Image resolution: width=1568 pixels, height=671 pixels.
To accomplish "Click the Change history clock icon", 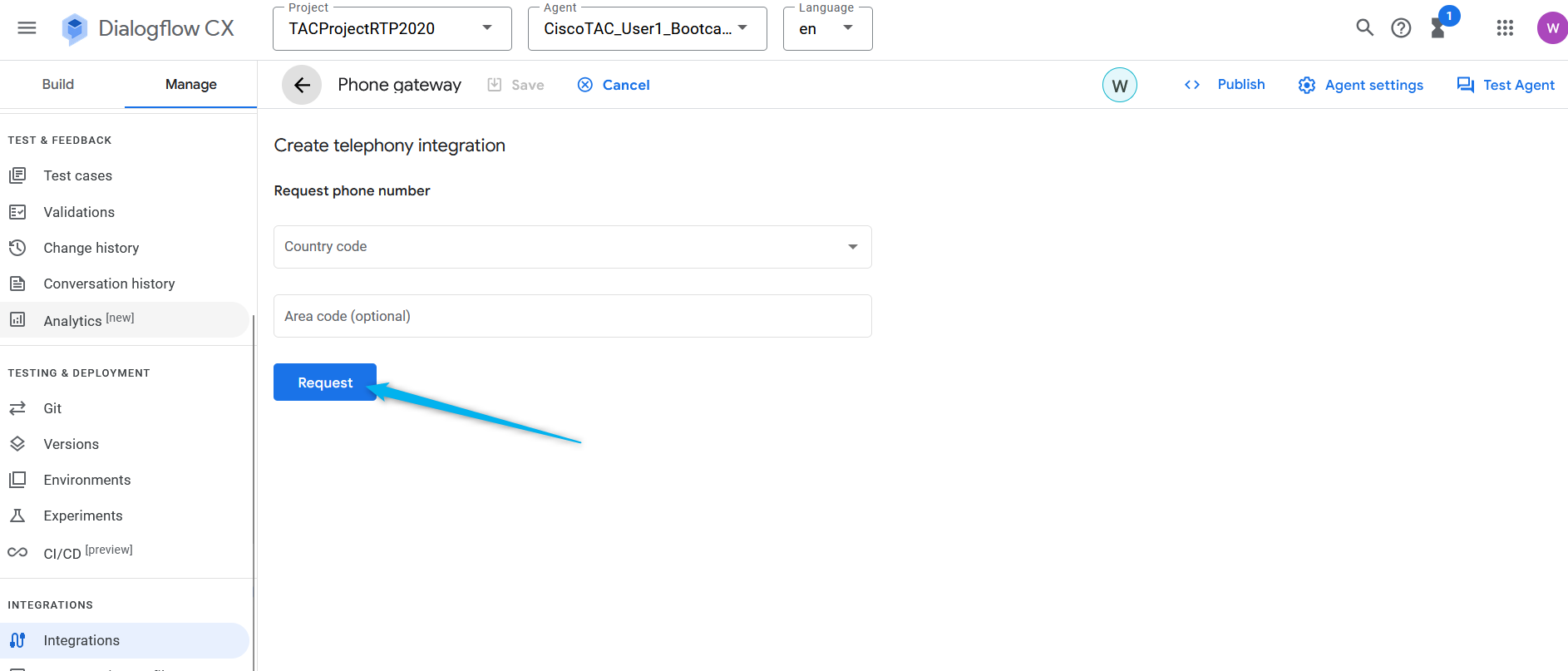I will (x=17, y=248).
